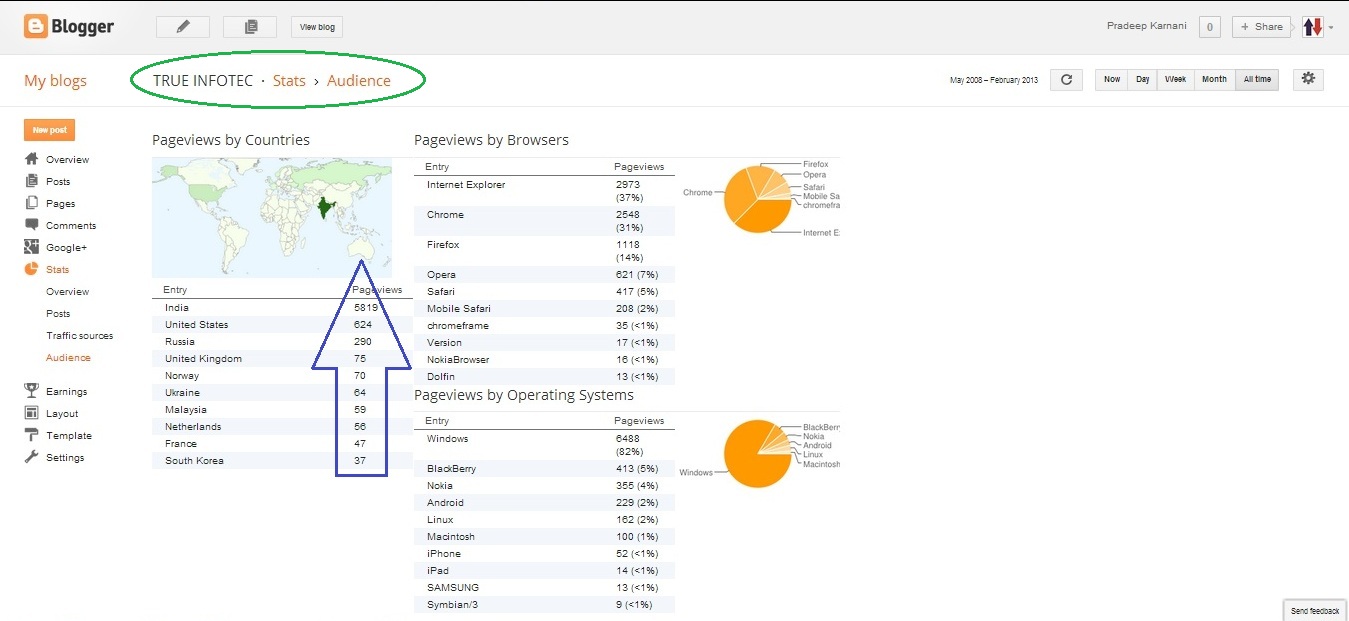The image size is (1349, 621).
Task: Open the profile avatar menu
Action: 1313,27
